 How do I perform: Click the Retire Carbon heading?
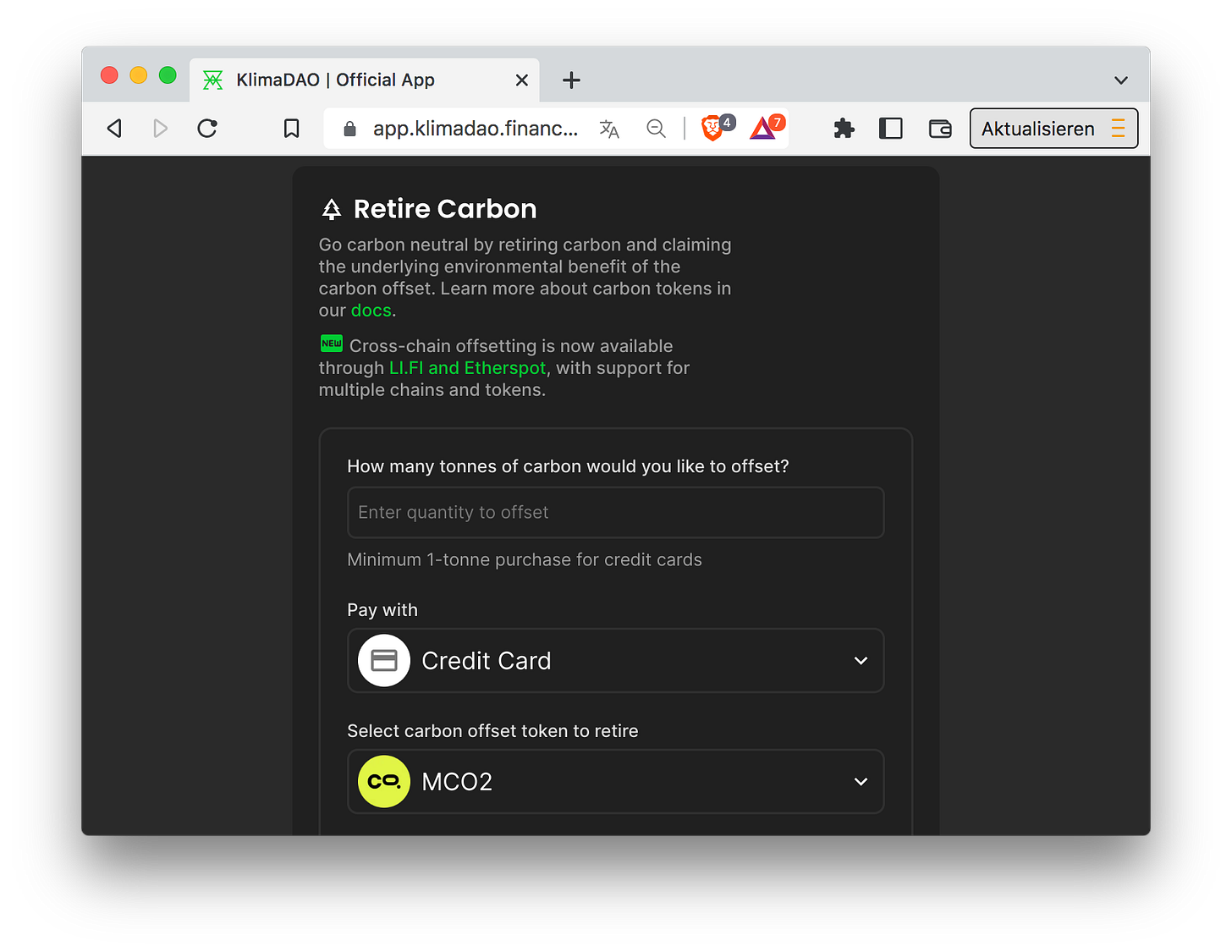click(445, 209)
